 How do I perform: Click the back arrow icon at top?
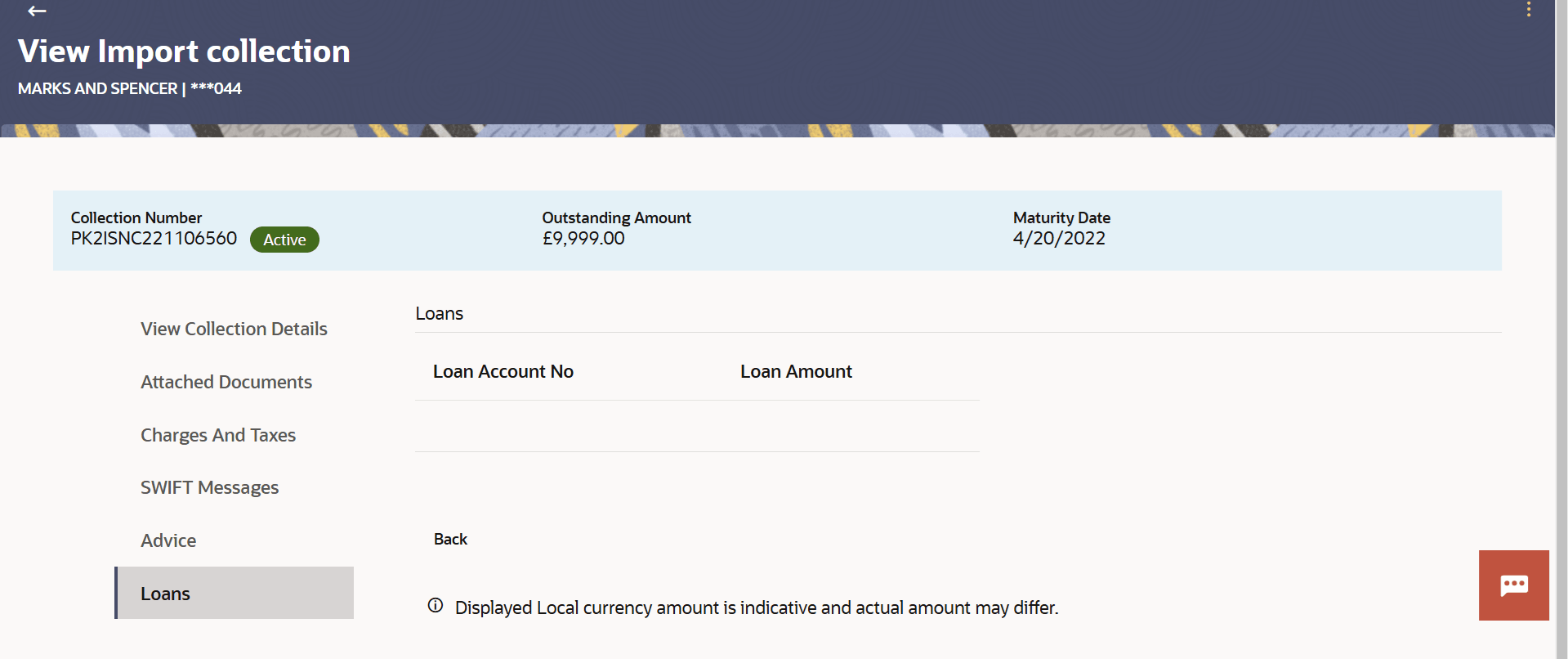point(37,11)
